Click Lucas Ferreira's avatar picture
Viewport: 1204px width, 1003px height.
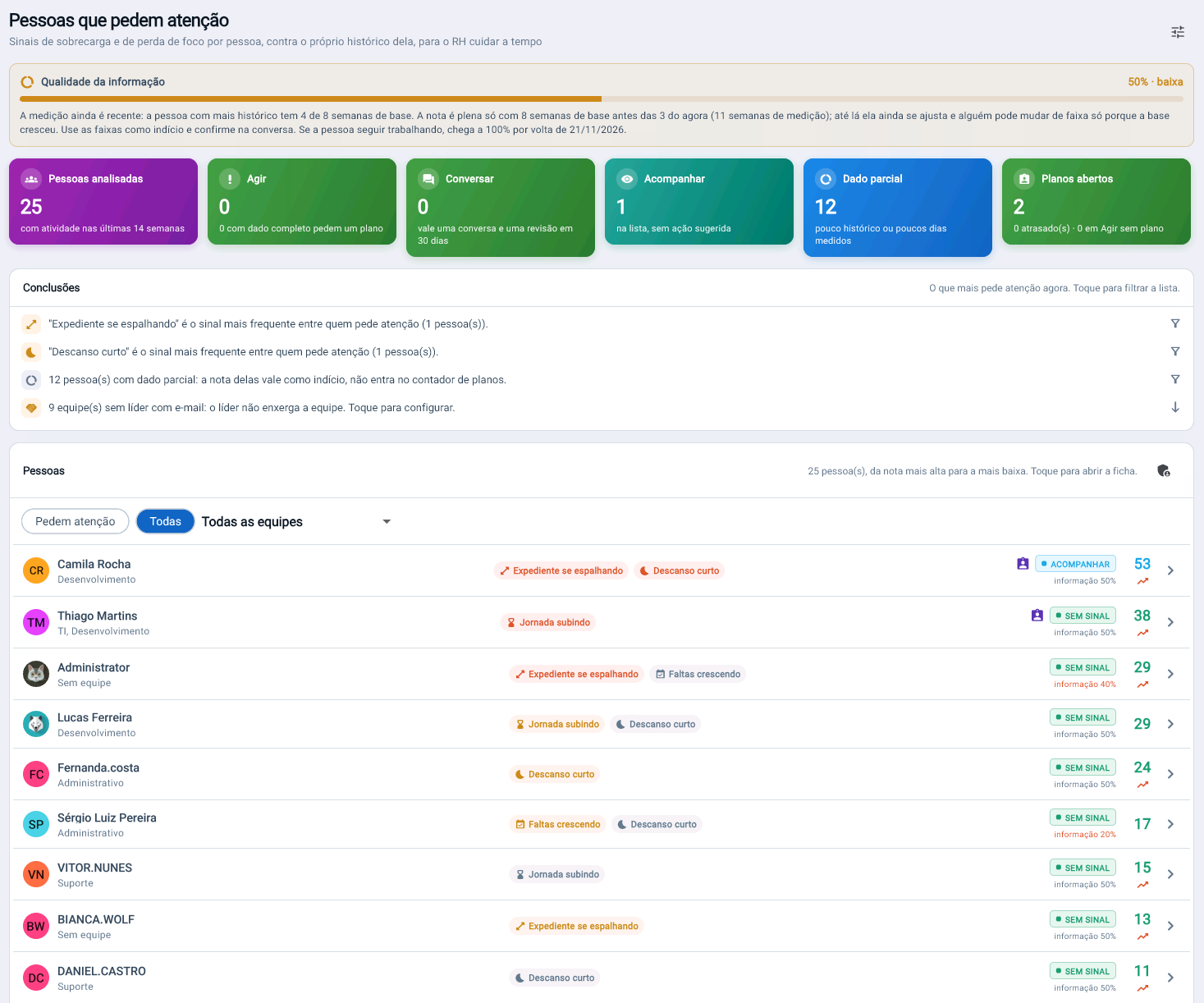click(x=36, y=724)
